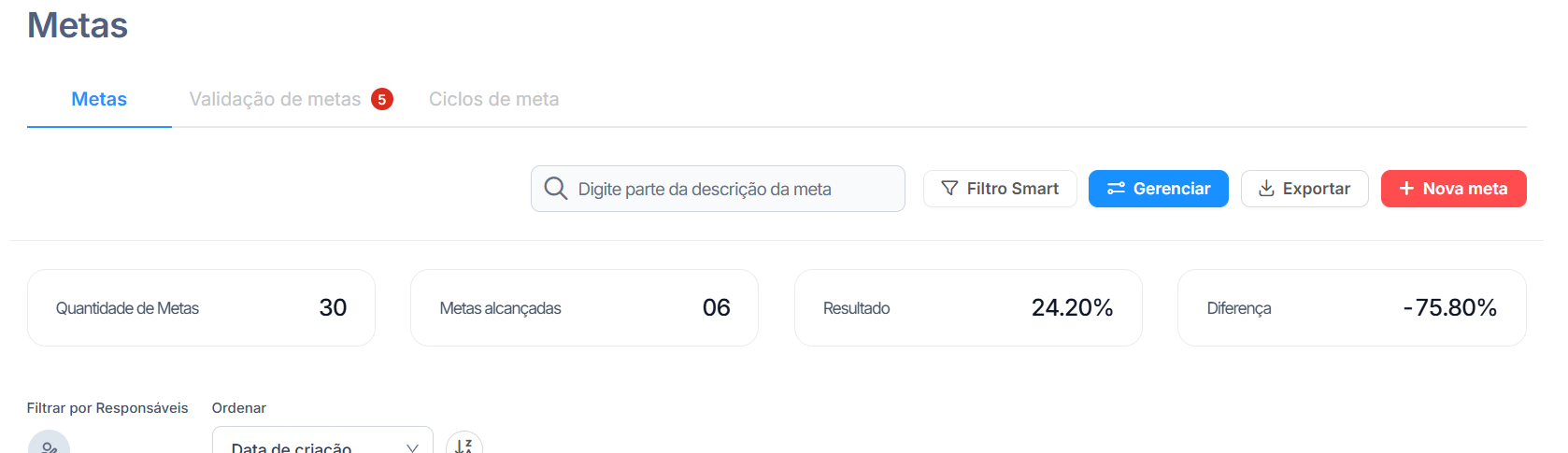Click the Filtrar por Responsáveis label
1568x453 pixels.
[x=107, y=408]
